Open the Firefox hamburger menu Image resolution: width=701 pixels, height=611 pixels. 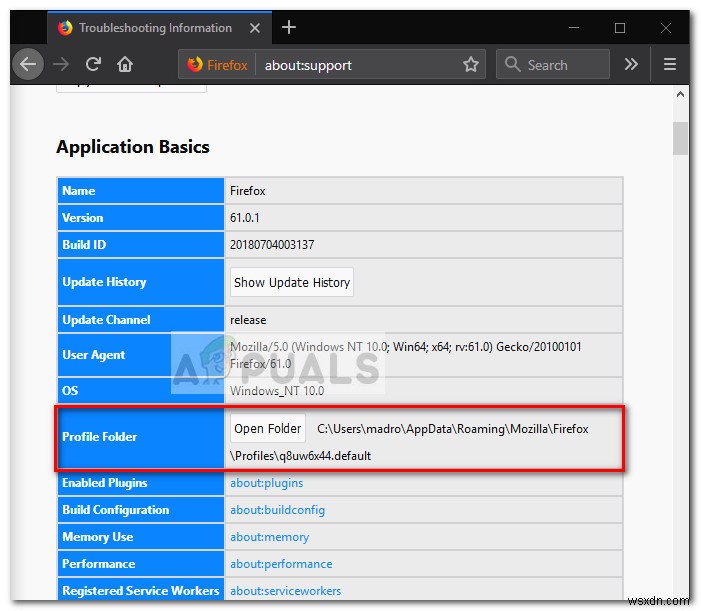click(669, 64)
